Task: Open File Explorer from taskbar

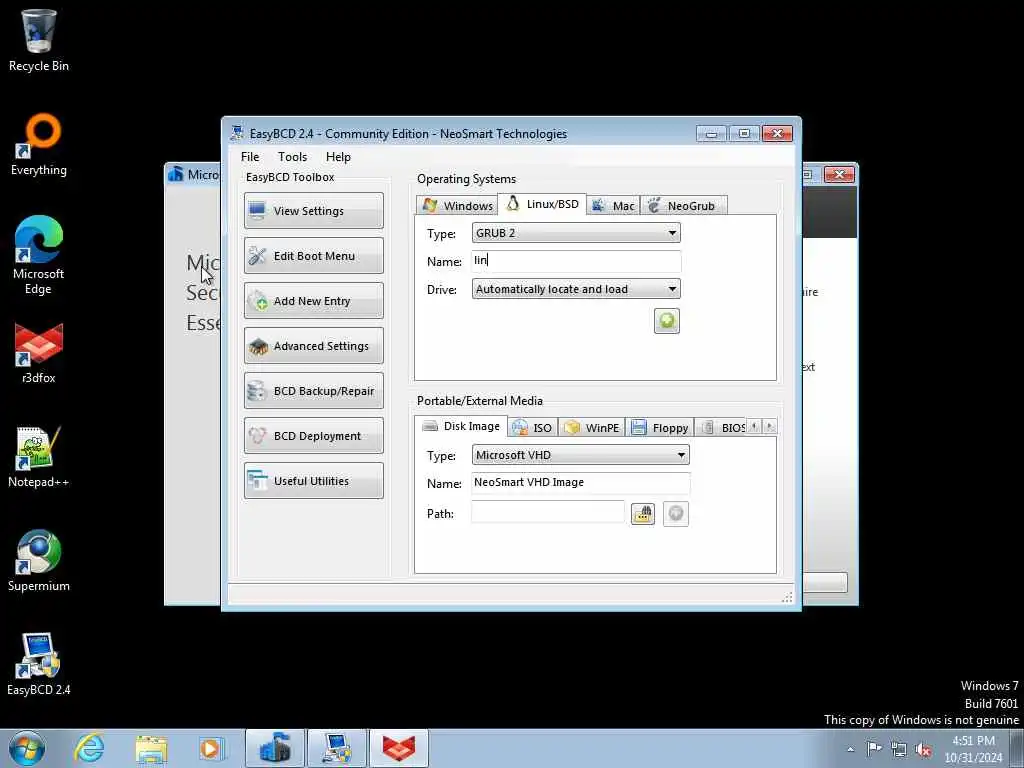Action: 151,748
